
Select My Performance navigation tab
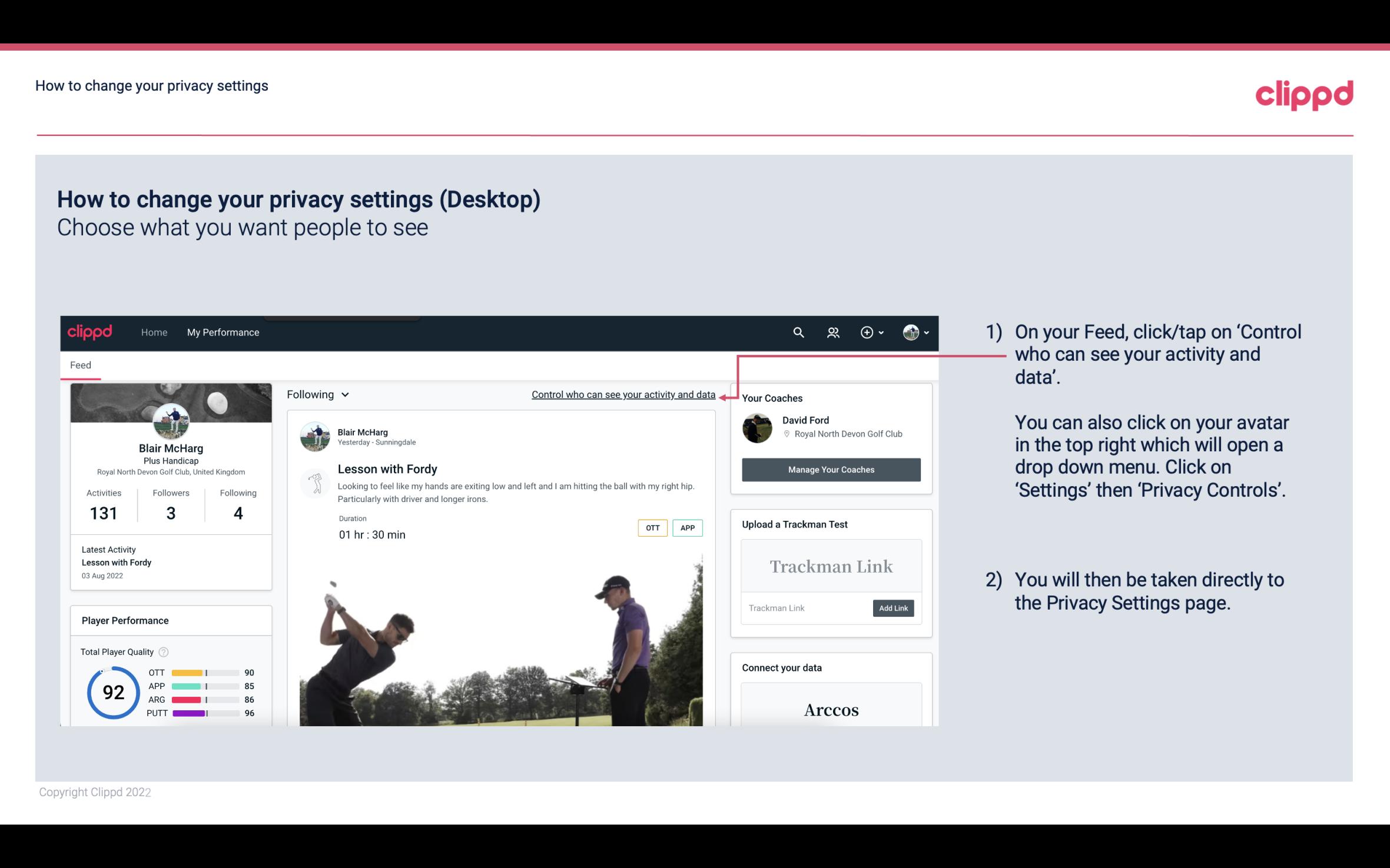click(x=223, y=332)
